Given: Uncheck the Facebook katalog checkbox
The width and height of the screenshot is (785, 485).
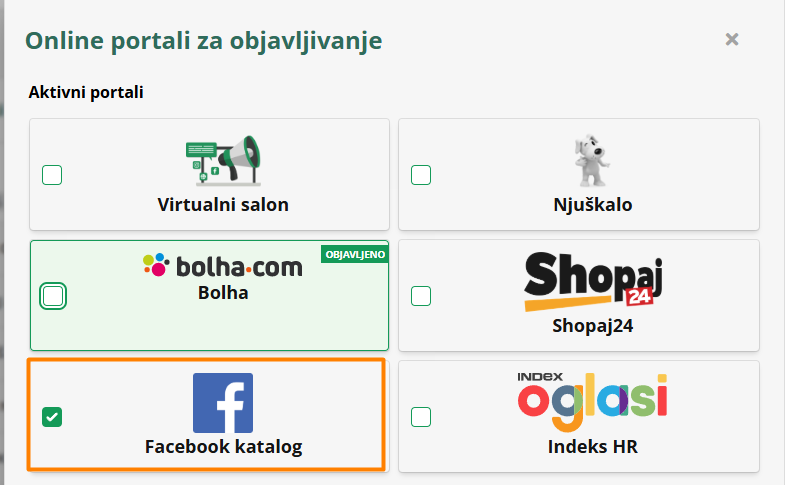Looking at the screenshot, I should pyautogui.click(x=52, y=416).
